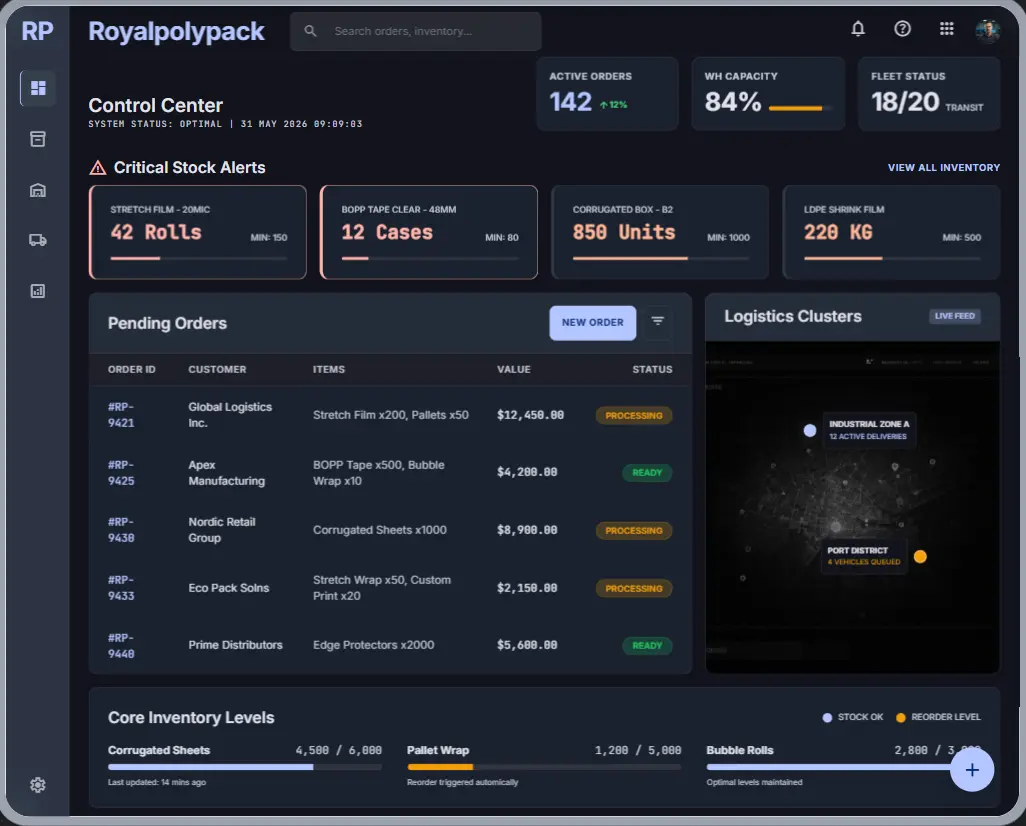Click Apex Manufacturing customer name
This screenshot has width=1026, height=826.
point(226,473)
